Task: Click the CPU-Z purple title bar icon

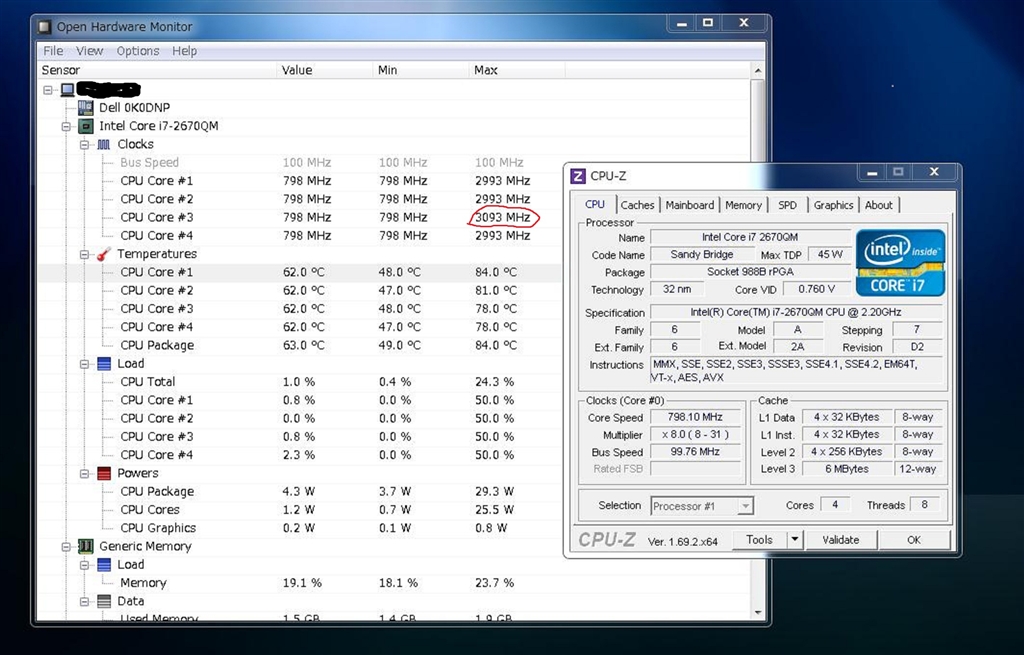Action: [578, 176]
